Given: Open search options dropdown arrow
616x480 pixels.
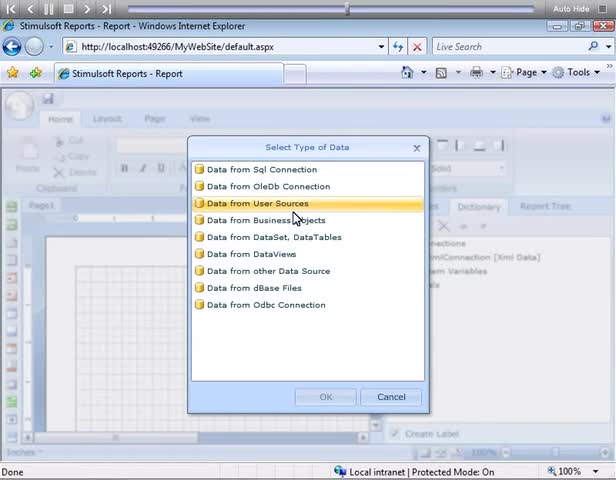Looking at the screenshot, I should click(608, 47).
